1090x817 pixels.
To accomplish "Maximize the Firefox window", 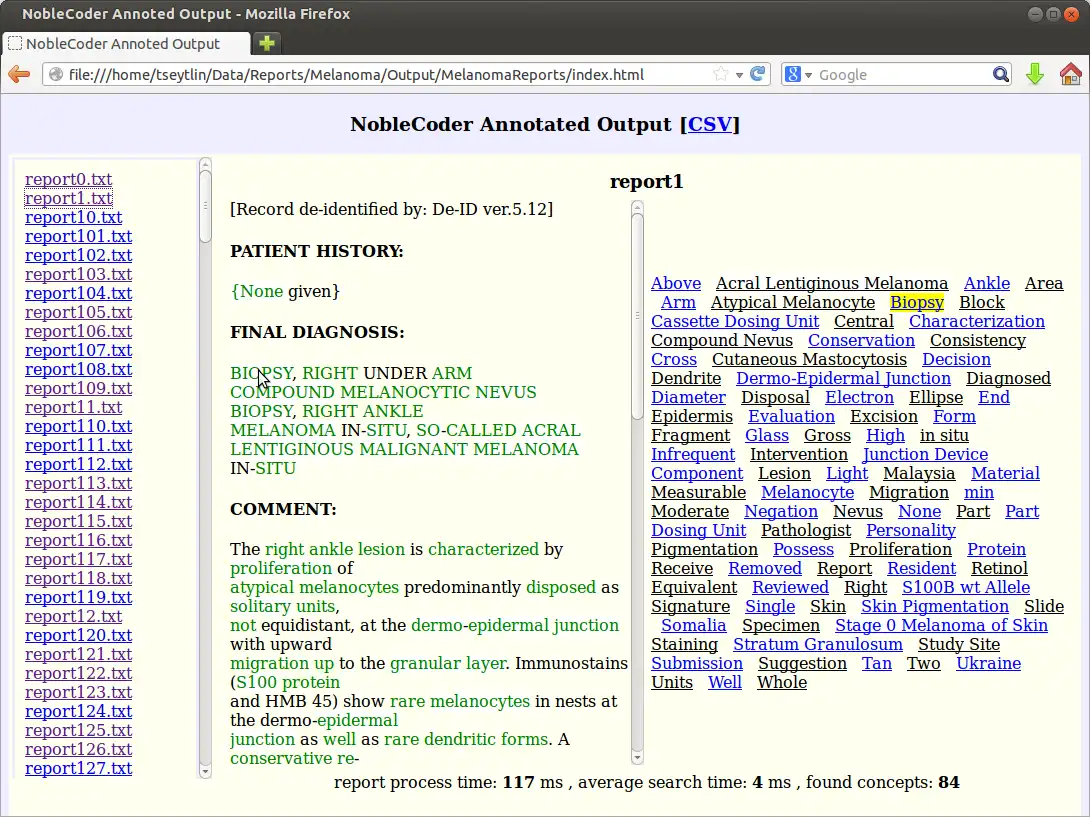I will (1053, 14).
